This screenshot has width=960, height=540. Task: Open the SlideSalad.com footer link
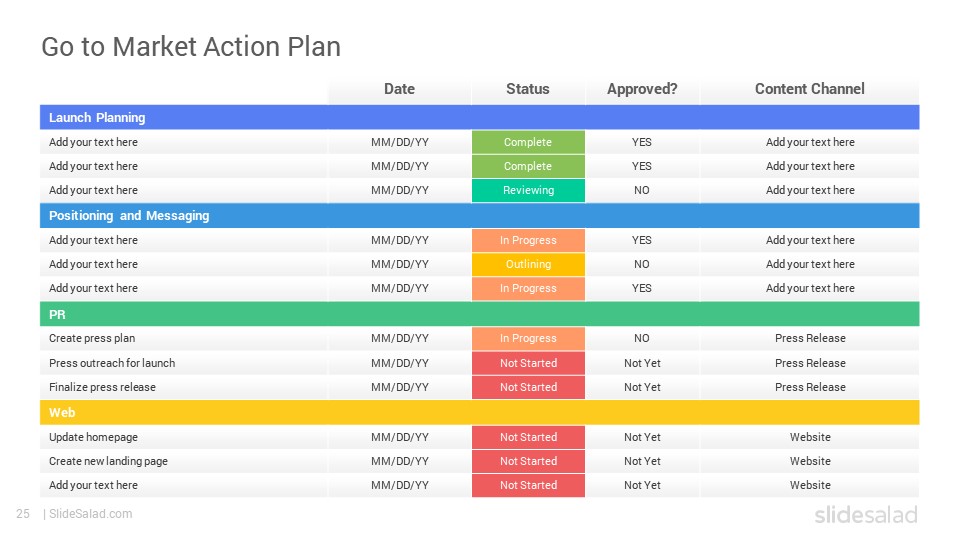pos(90,514)
